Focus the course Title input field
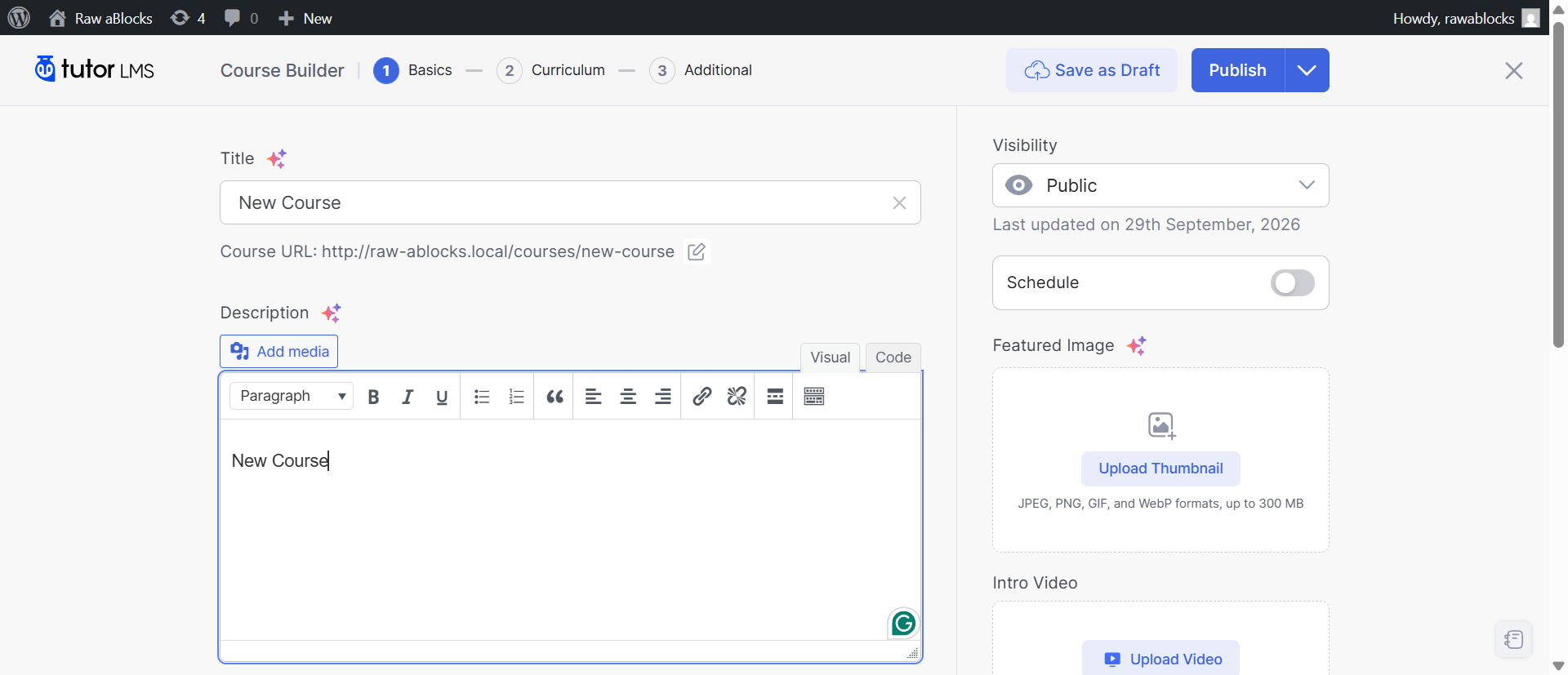1568x675 pixels. (570, 202)
